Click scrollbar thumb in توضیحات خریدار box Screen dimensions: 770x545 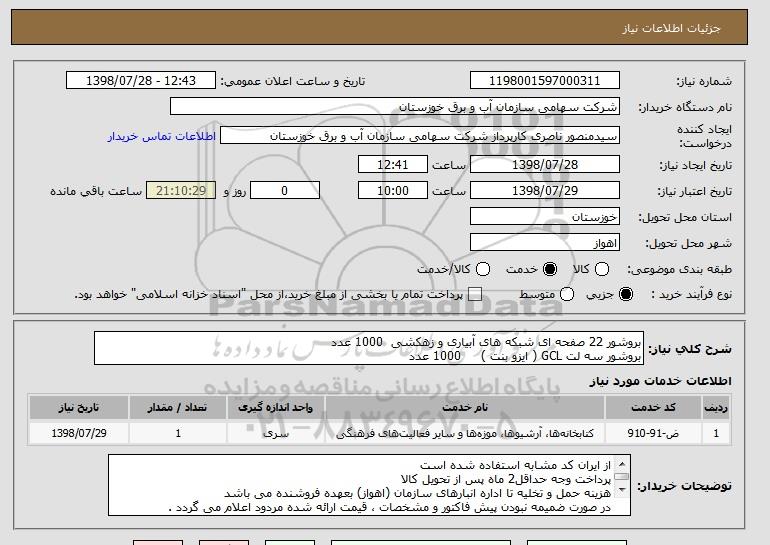pyautogui.click(x=622, y=476)
